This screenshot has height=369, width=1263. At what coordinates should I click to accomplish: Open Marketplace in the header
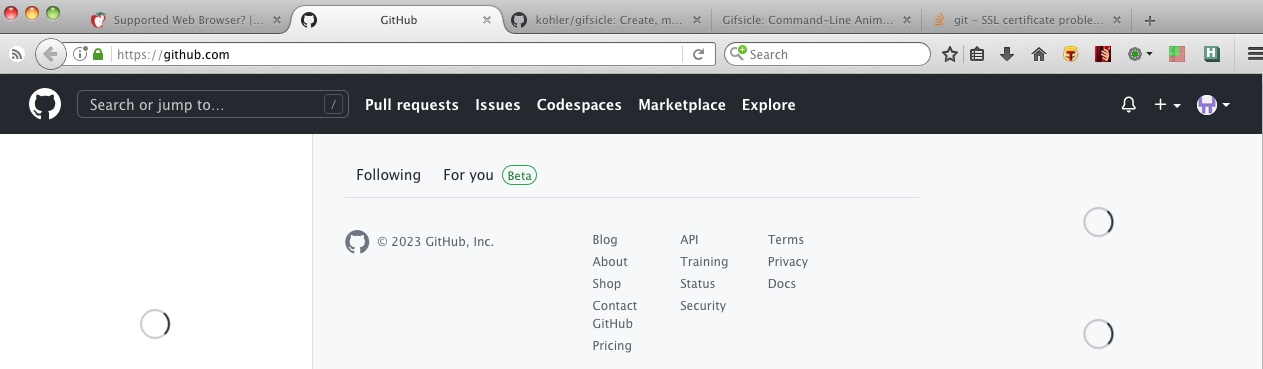(682, 105)
